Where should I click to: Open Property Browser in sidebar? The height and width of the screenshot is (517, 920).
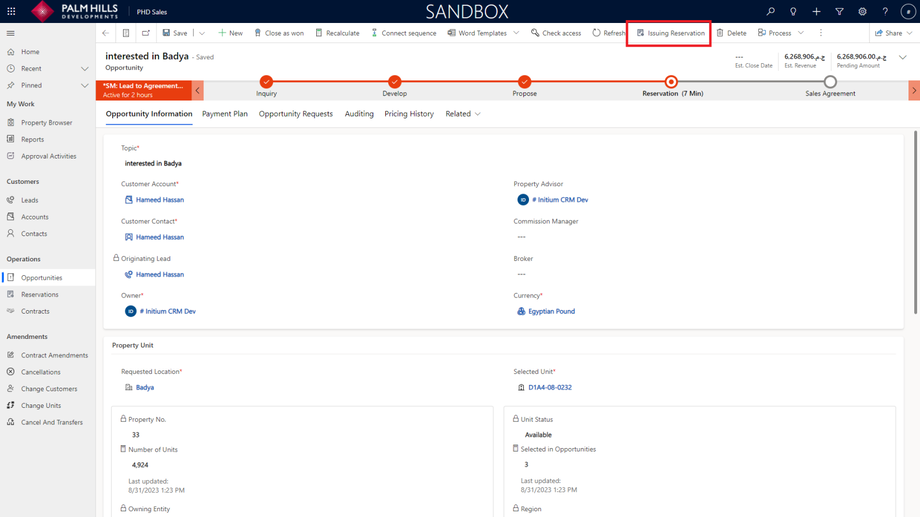[x=48, y=123]
